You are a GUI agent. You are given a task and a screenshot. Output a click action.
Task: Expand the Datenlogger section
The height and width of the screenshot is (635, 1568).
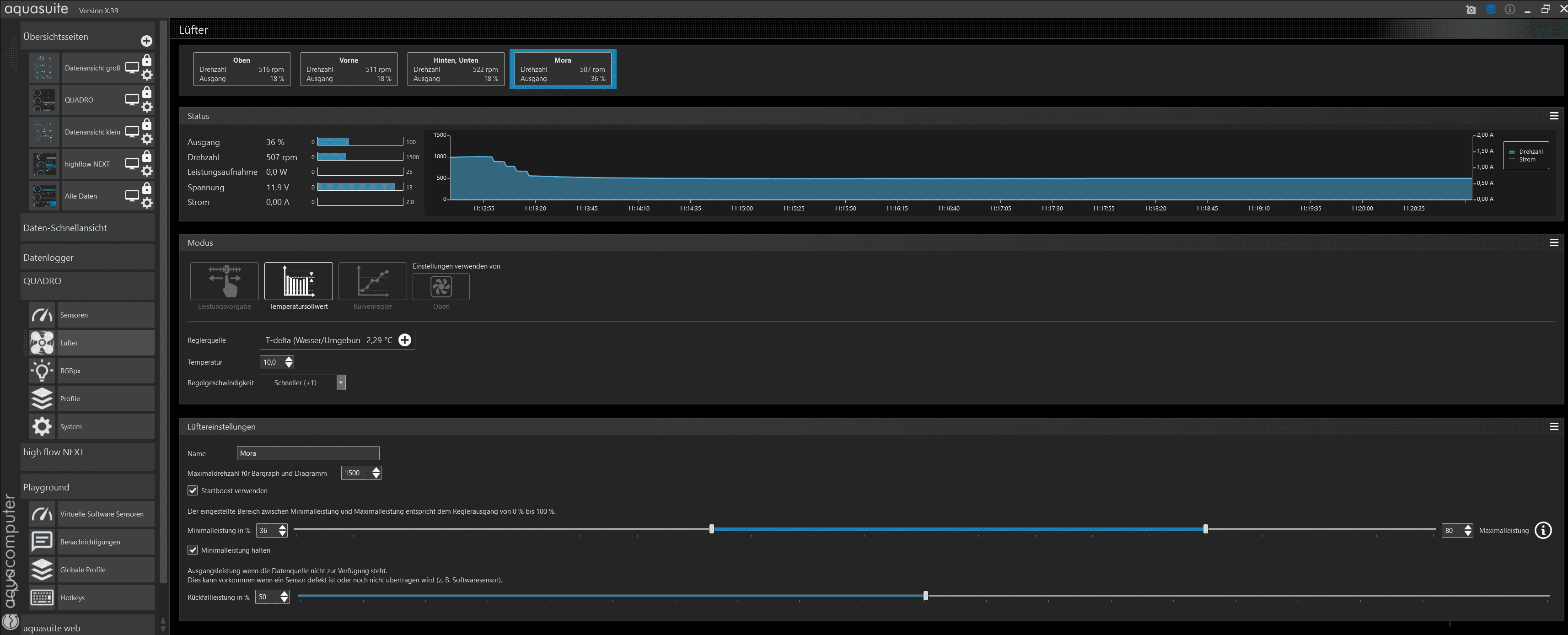[88, 258]
